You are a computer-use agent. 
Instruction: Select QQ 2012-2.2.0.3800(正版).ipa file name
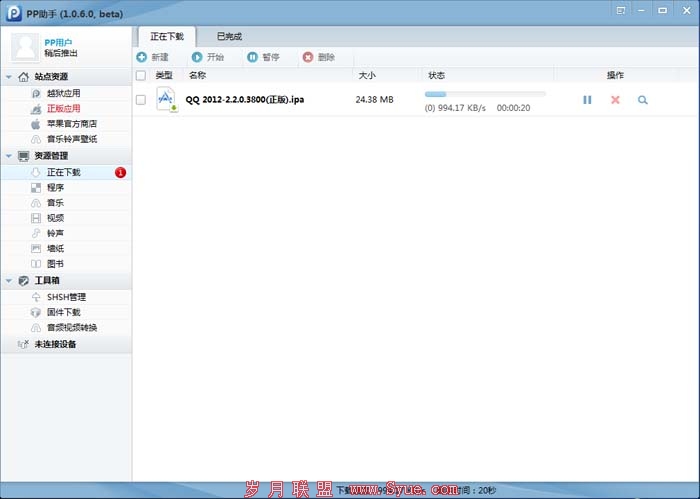[245, 99]
